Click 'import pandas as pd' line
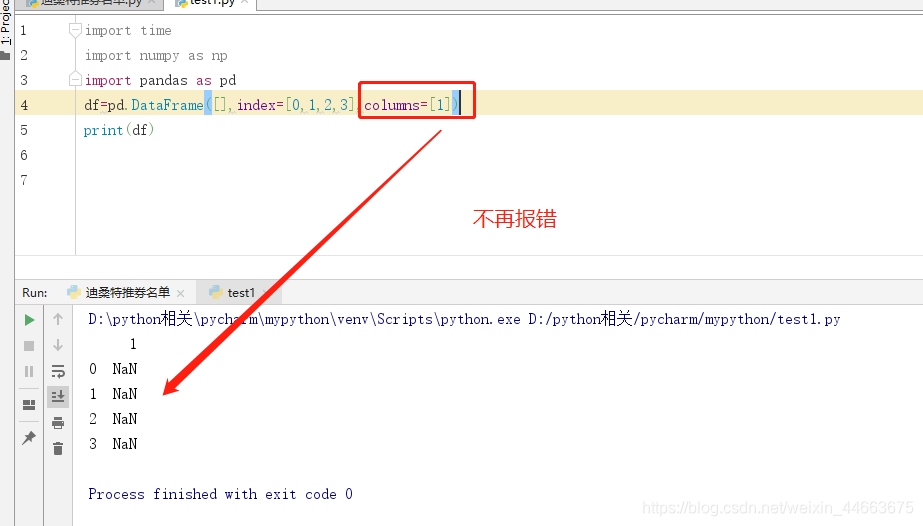Image resolution: width=923 pixels, height=526 pixels. [160, 80]
